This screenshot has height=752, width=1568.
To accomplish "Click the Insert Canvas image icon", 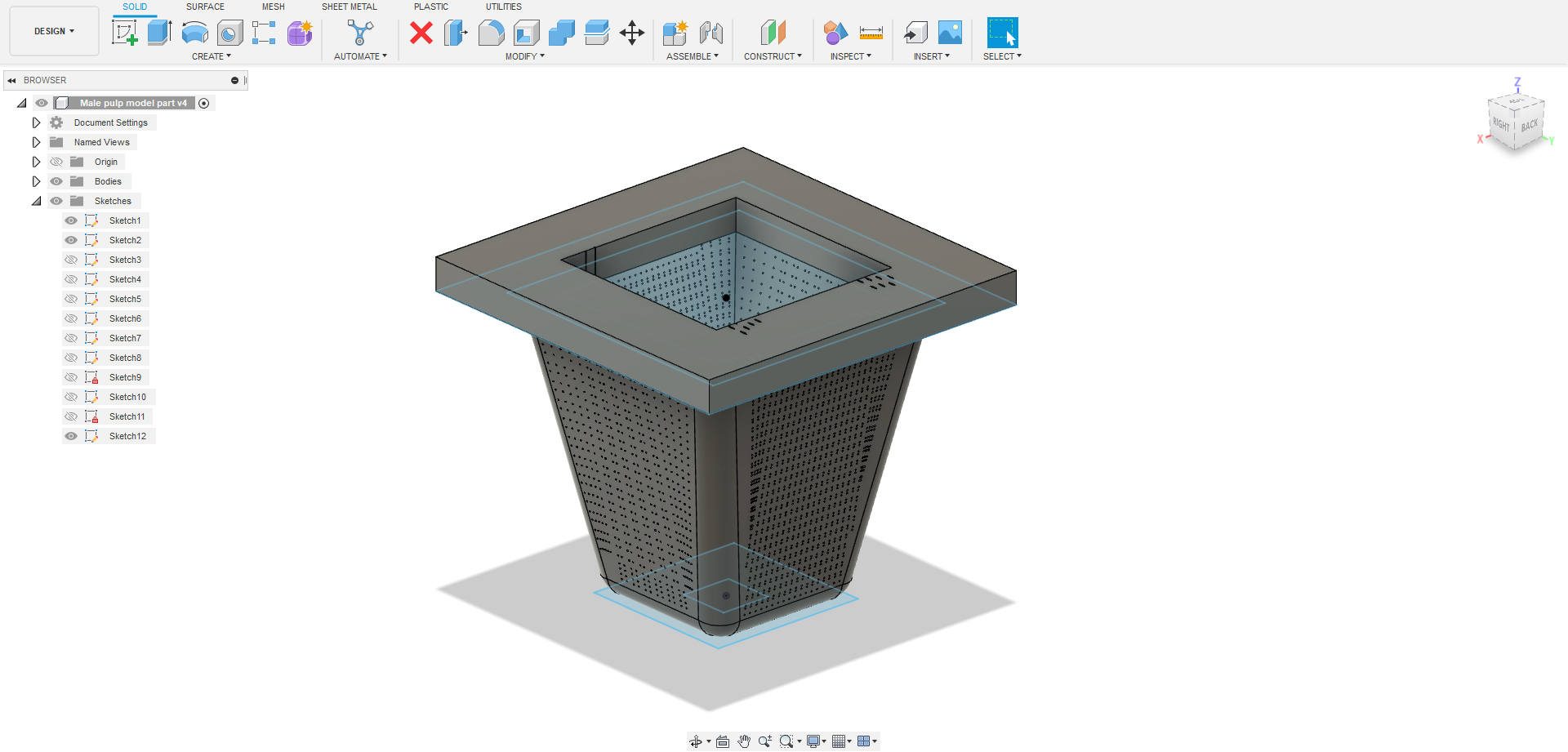I will (950, 33).
